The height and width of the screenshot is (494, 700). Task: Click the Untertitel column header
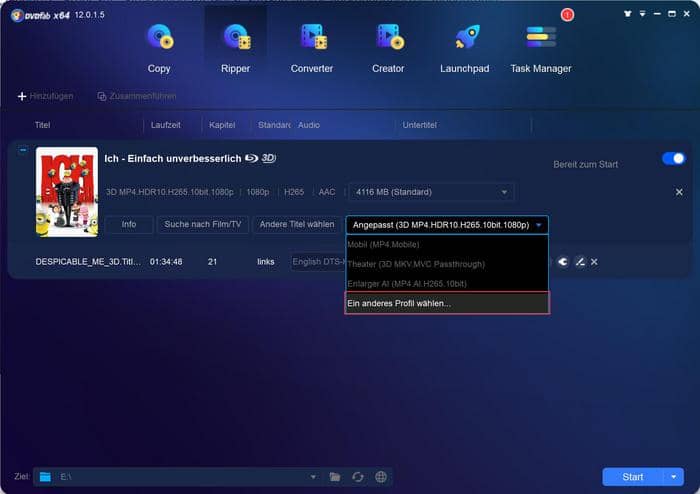tap(419, 125)
